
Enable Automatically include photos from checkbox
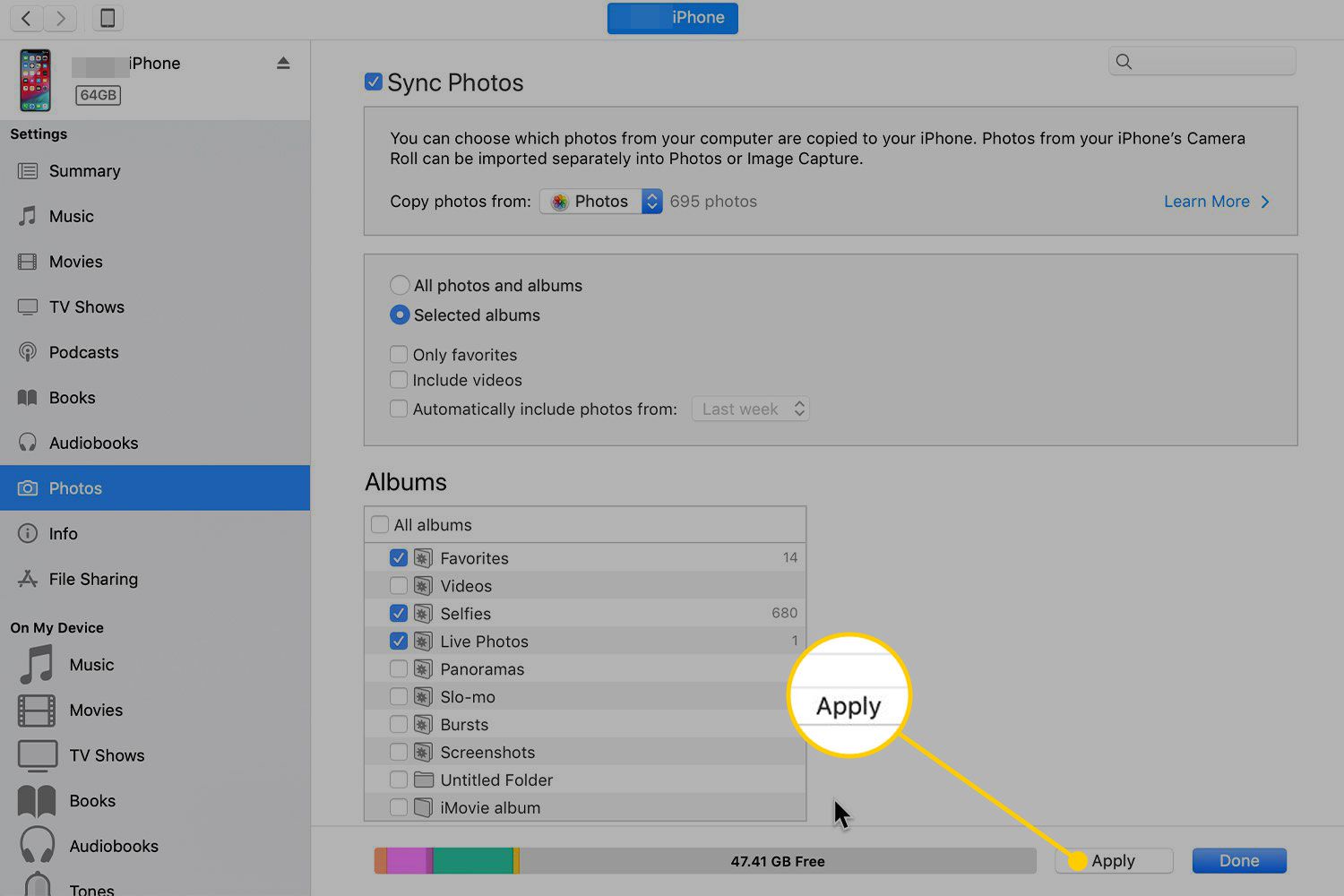tap(399, 409)
